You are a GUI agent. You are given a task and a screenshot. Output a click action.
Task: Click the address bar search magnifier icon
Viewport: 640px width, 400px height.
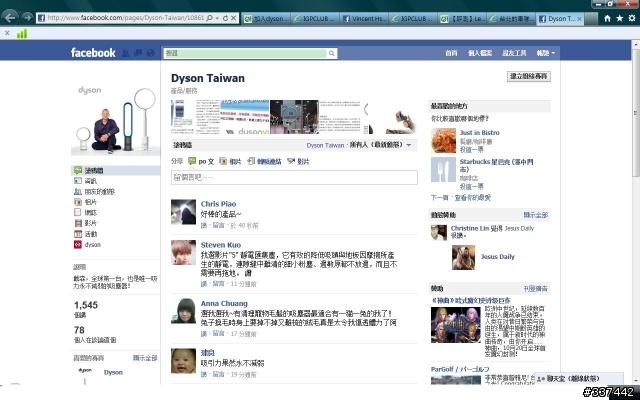coord(209,18)
